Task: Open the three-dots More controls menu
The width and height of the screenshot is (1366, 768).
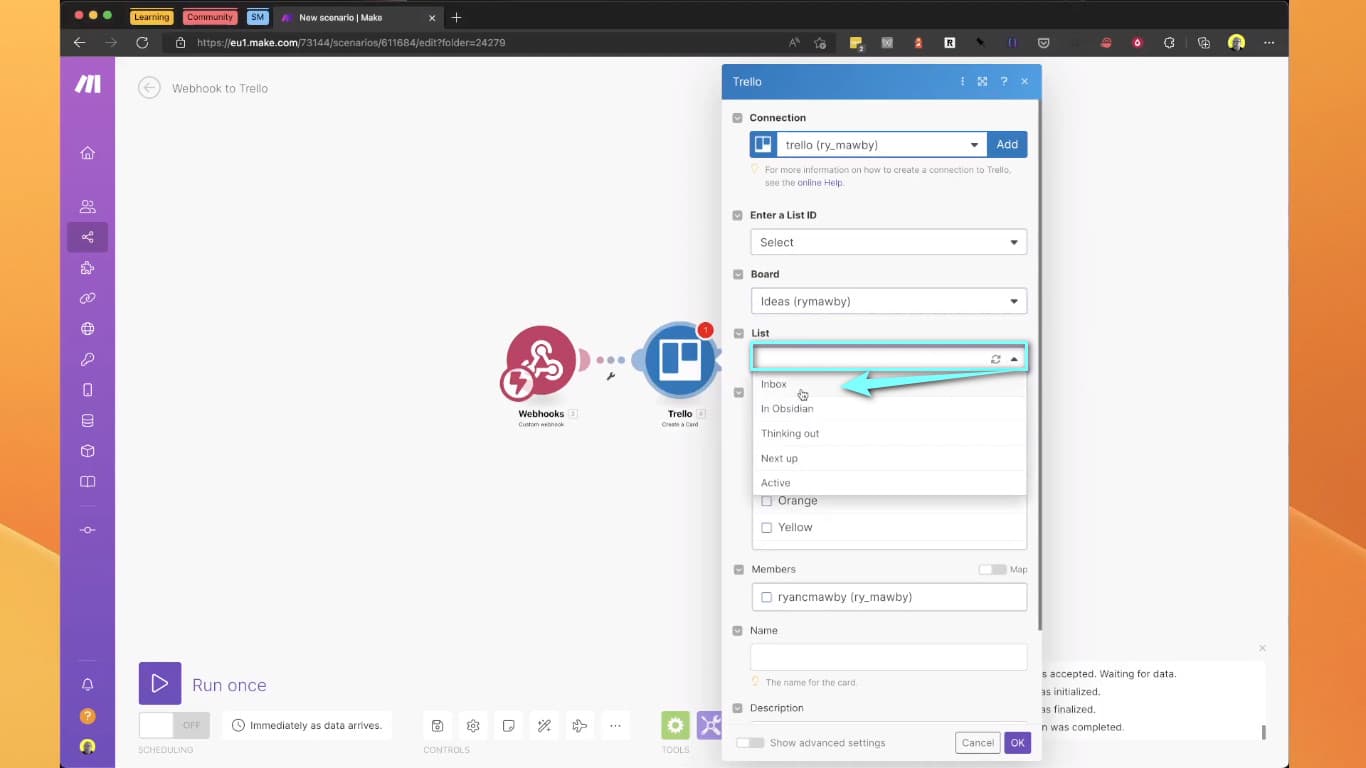Action: point(615,725)
